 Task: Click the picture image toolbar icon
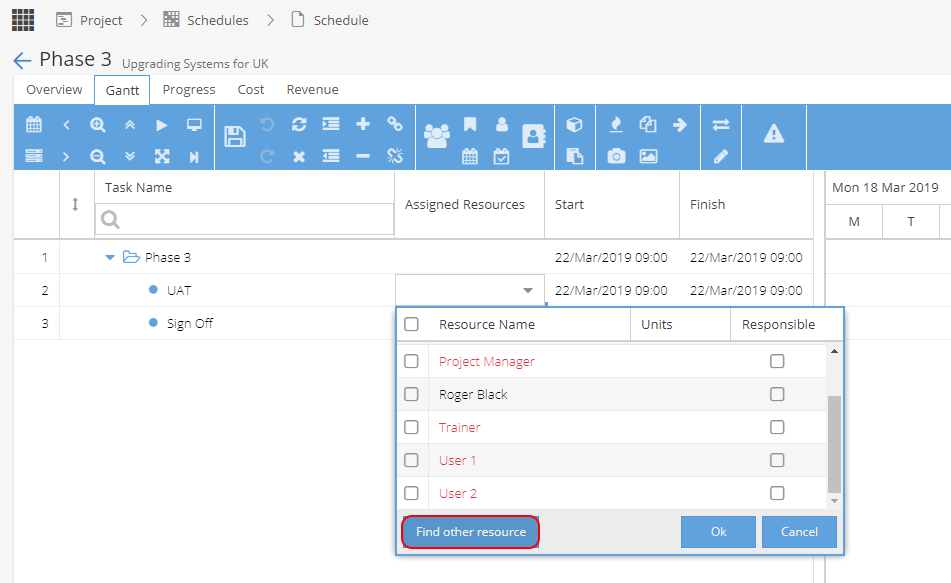point(648,157)
